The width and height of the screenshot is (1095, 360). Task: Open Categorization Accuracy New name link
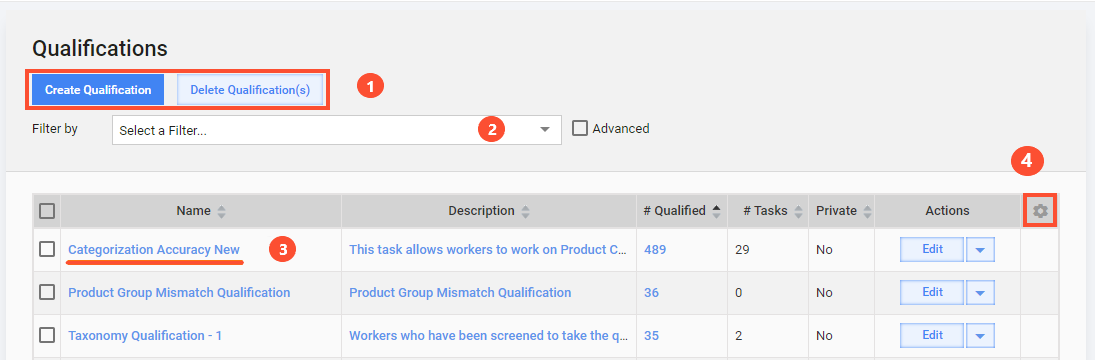point(154,249)
